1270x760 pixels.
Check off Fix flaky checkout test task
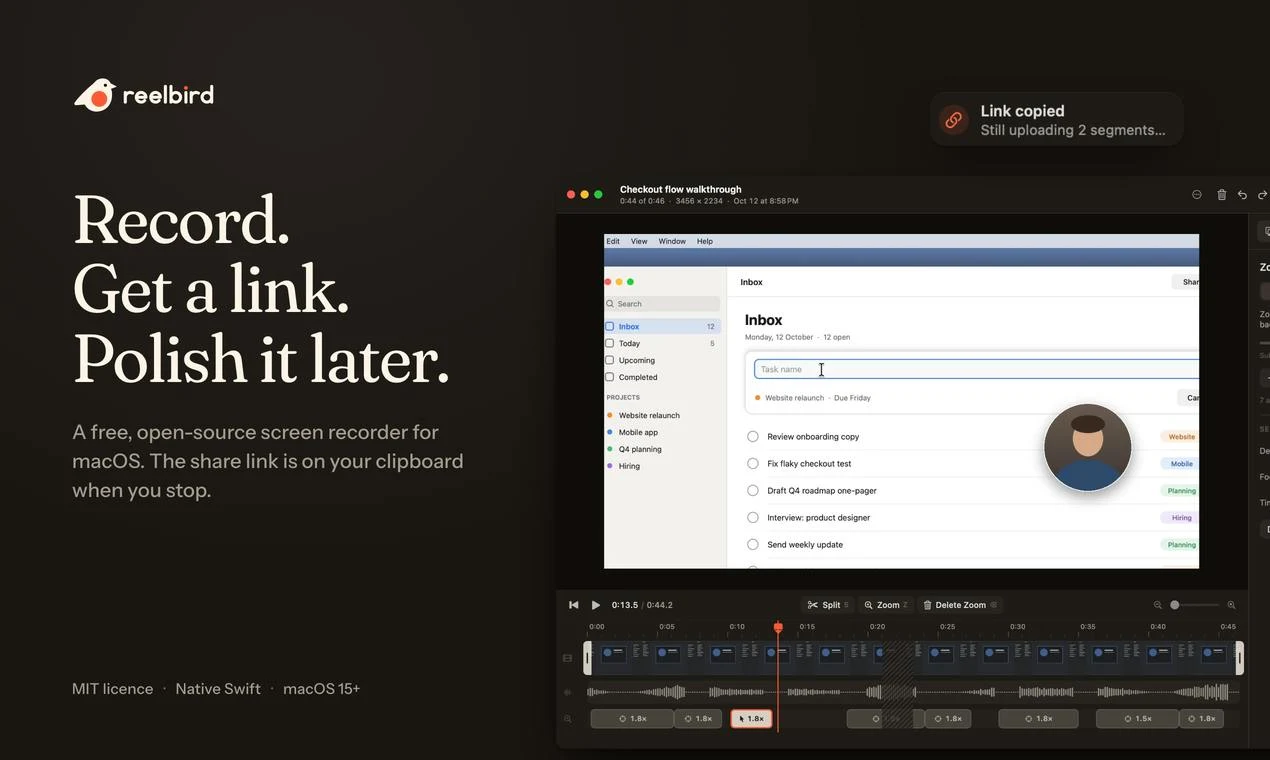753,464
